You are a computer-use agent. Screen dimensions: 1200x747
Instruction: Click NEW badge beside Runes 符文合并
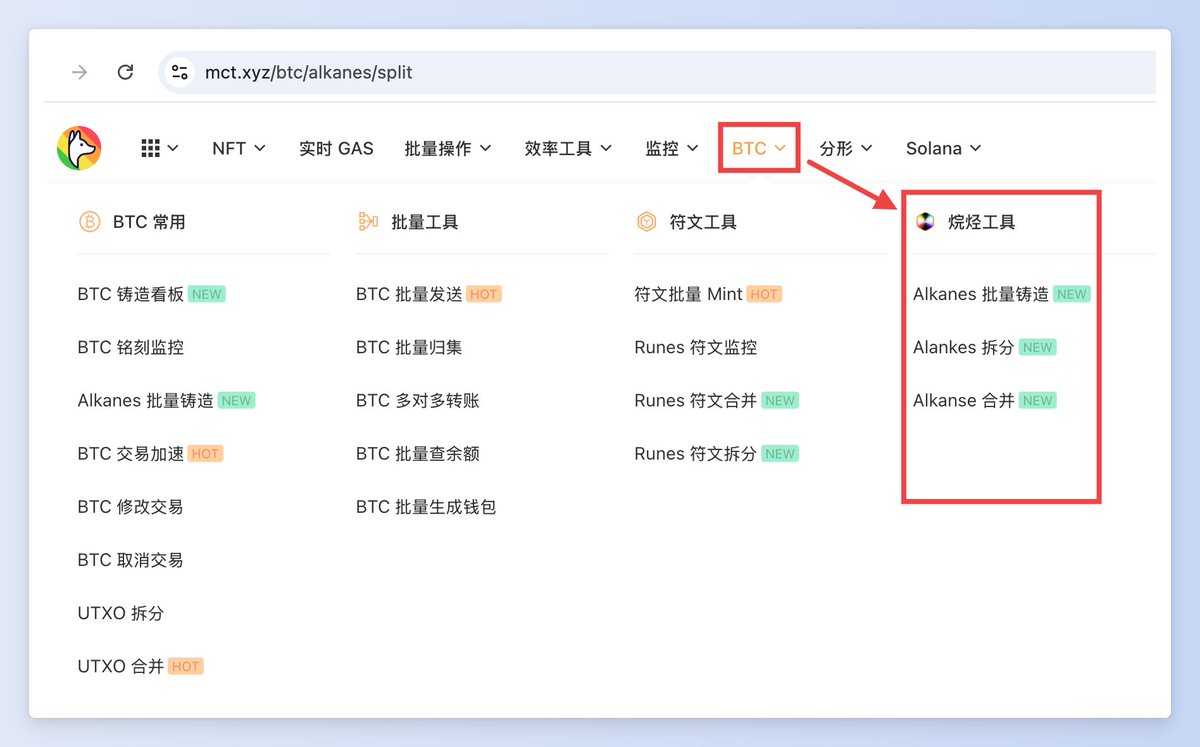click(x=780, y=400)
